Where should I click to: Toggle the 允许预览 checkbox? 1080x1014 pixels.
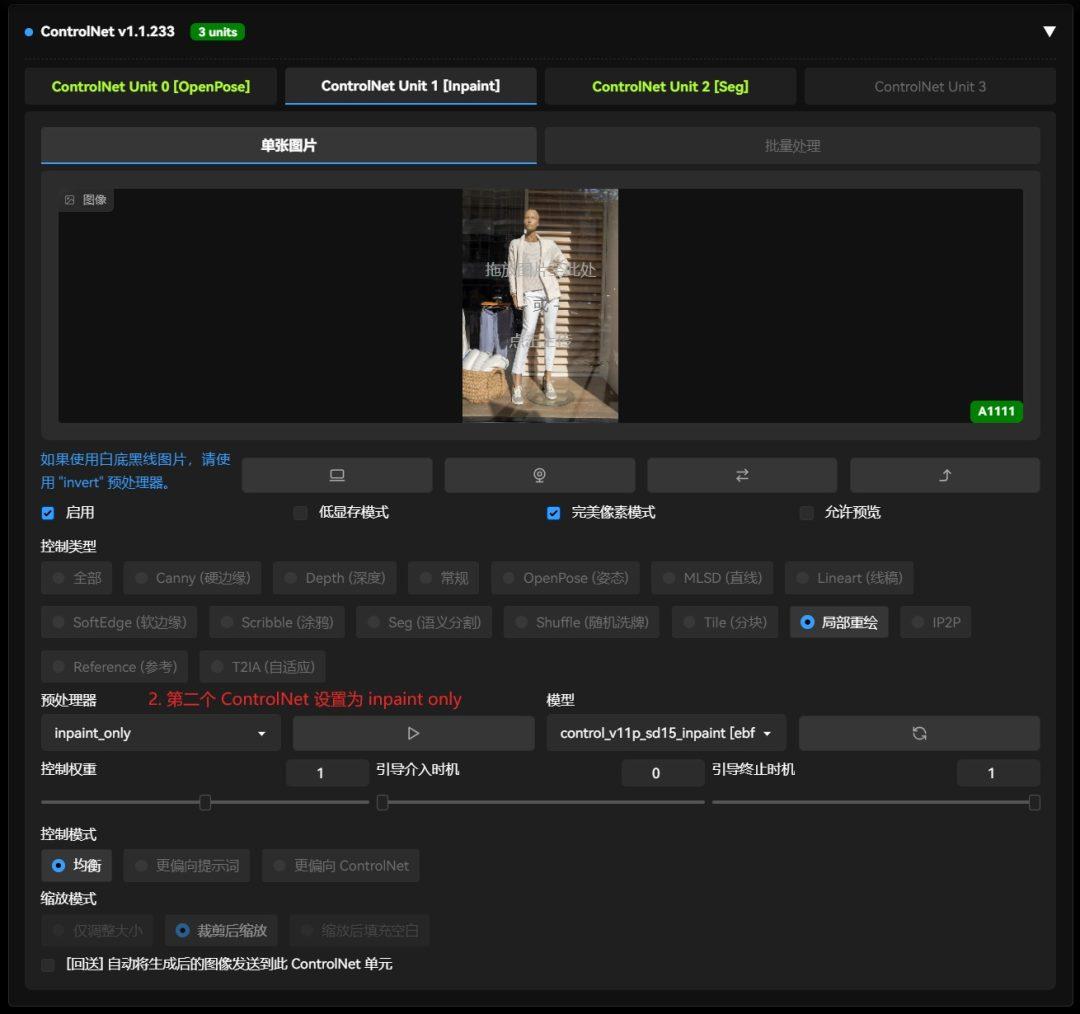pos(806,513)
